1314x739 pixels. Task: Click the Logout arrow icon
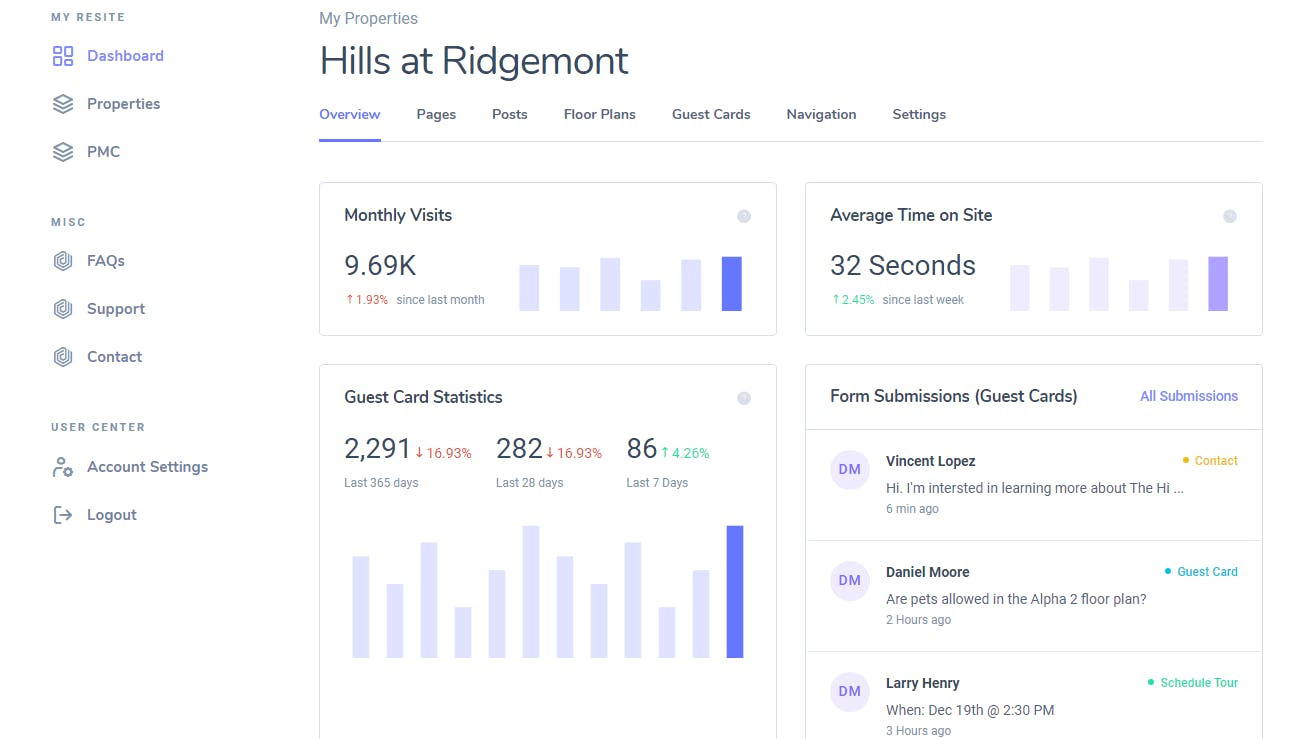pos(63,515)
